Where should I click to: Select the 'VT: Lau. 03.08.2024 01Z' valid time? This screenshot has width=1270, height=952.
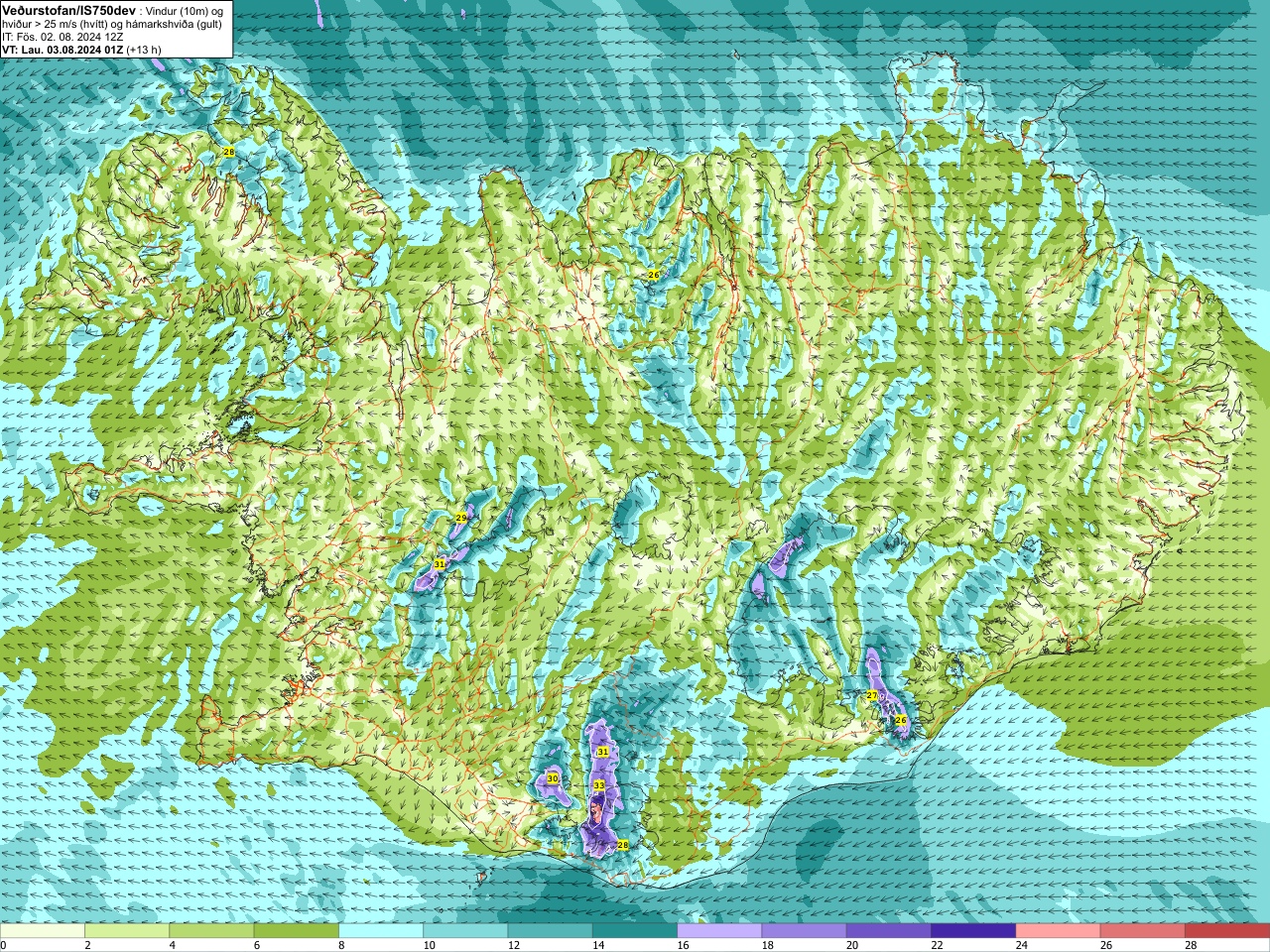point(62,49)
